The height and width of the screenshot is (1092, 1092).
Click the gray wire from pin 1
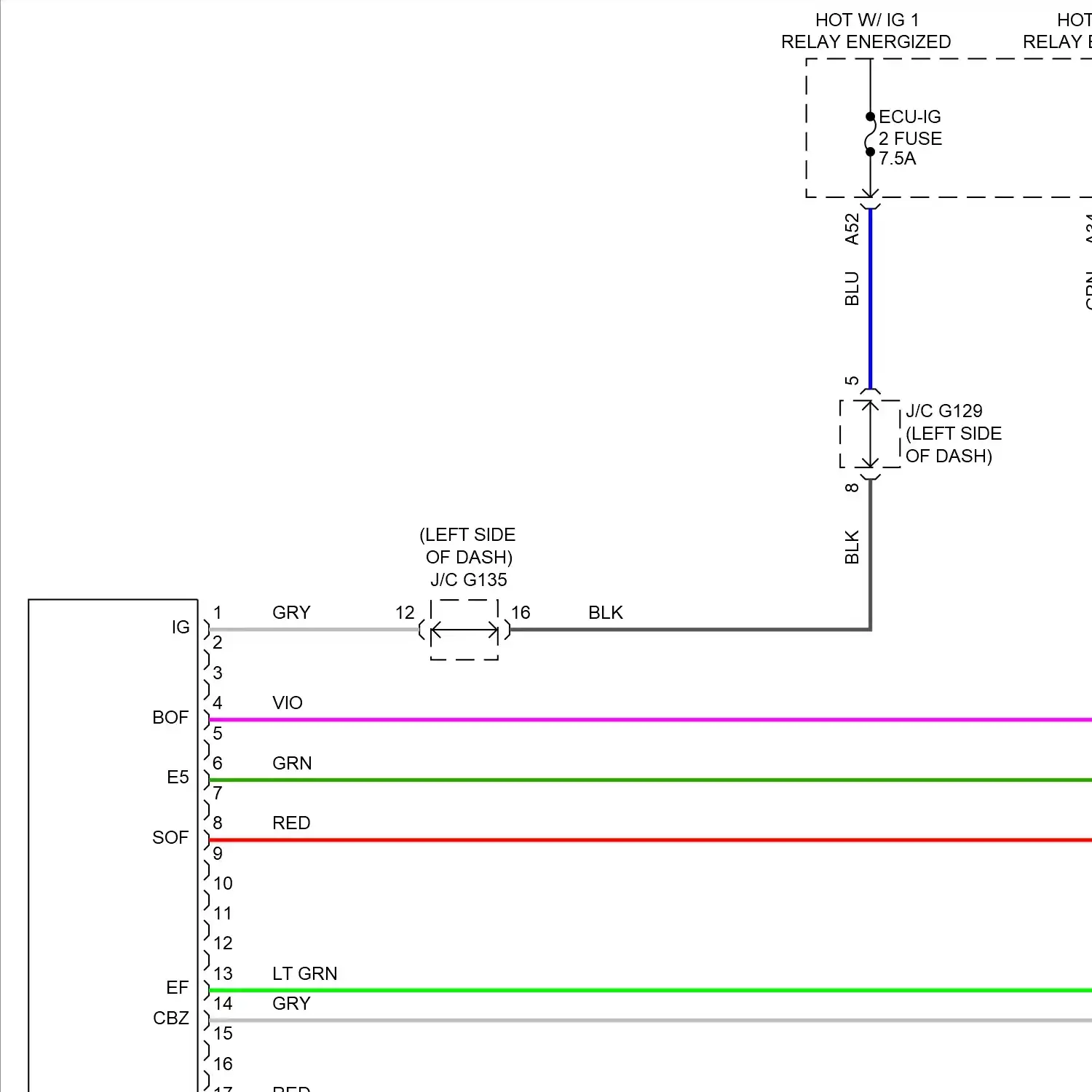[x=314, y=630]
